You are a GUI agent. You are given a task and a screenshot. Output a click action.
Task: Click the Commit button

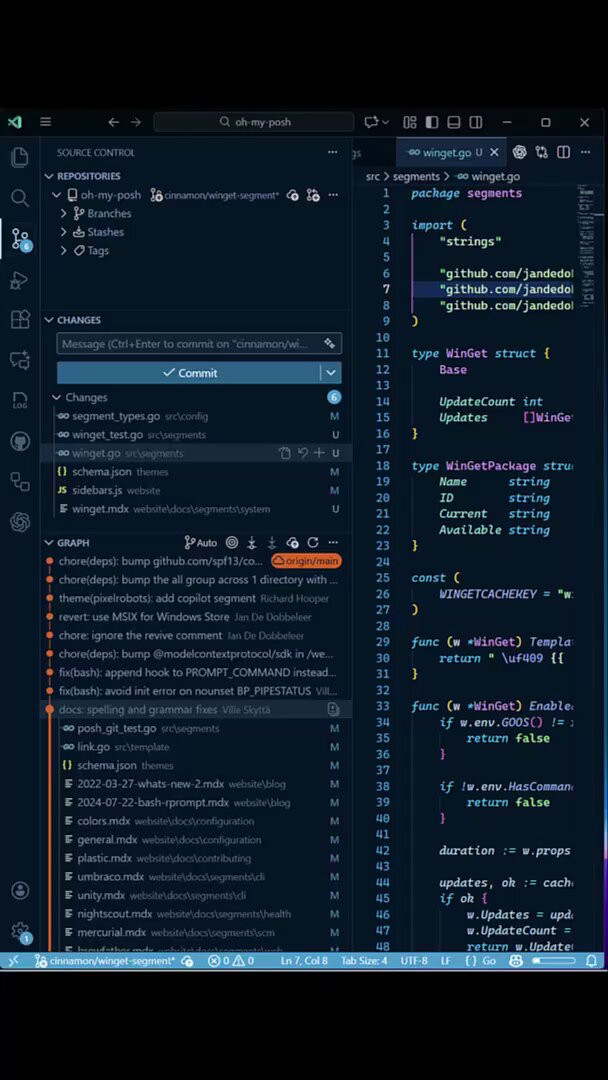(189, 373)
